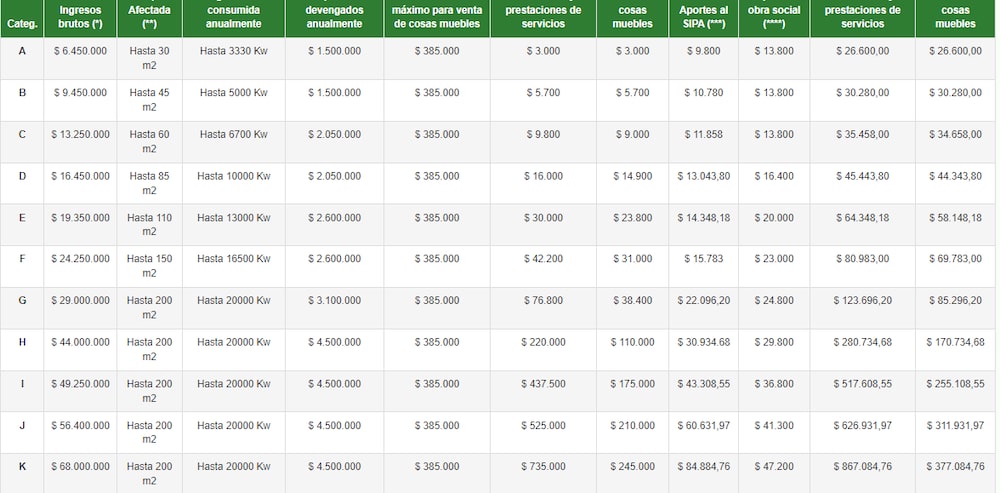The width and height of the screenshot is (1000, 493).
Task: Select the consumida anualmente header cell
Action: coord(233,17)
